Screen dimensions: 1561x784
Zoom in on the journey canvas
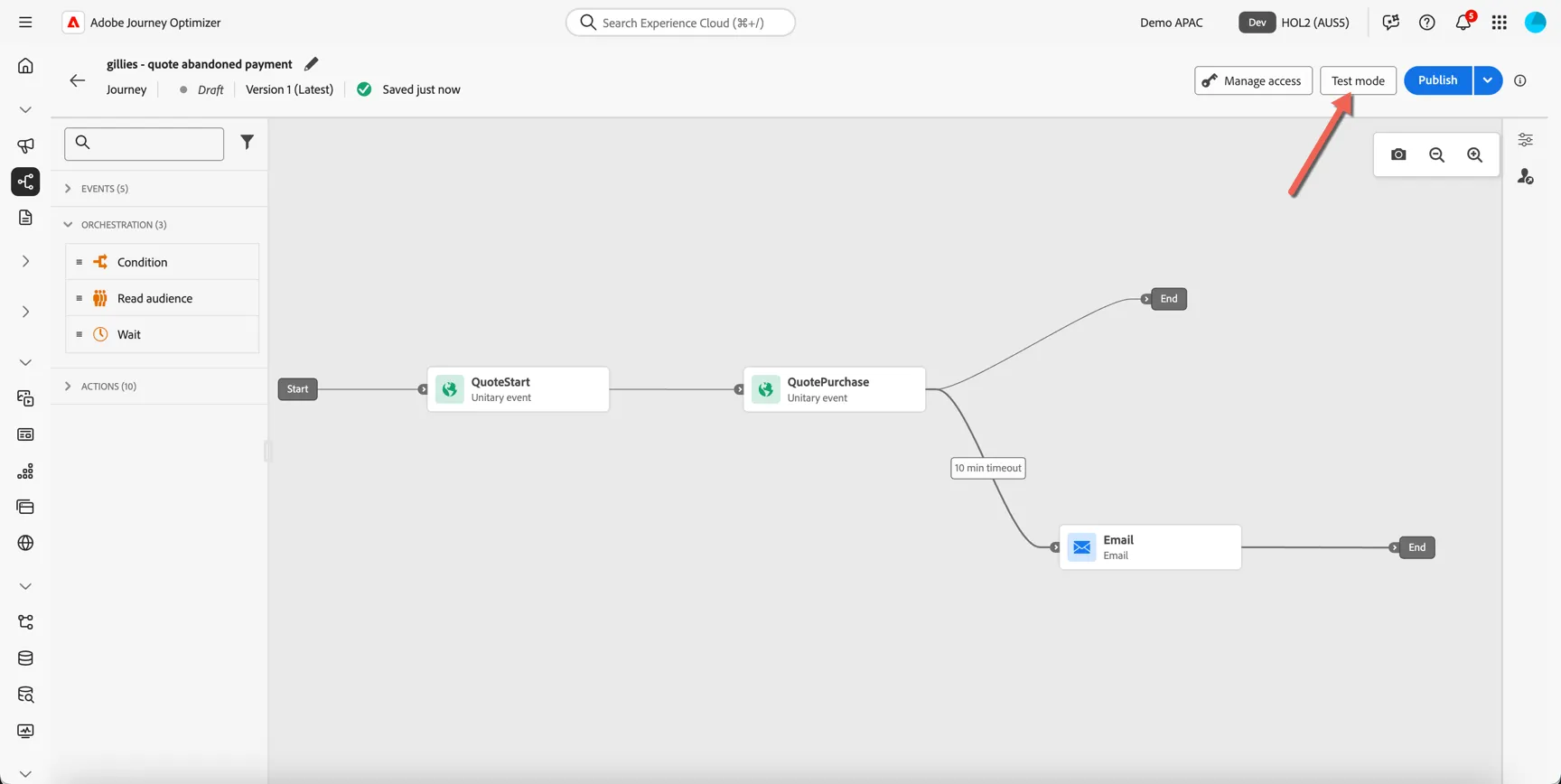point(1474,154)
